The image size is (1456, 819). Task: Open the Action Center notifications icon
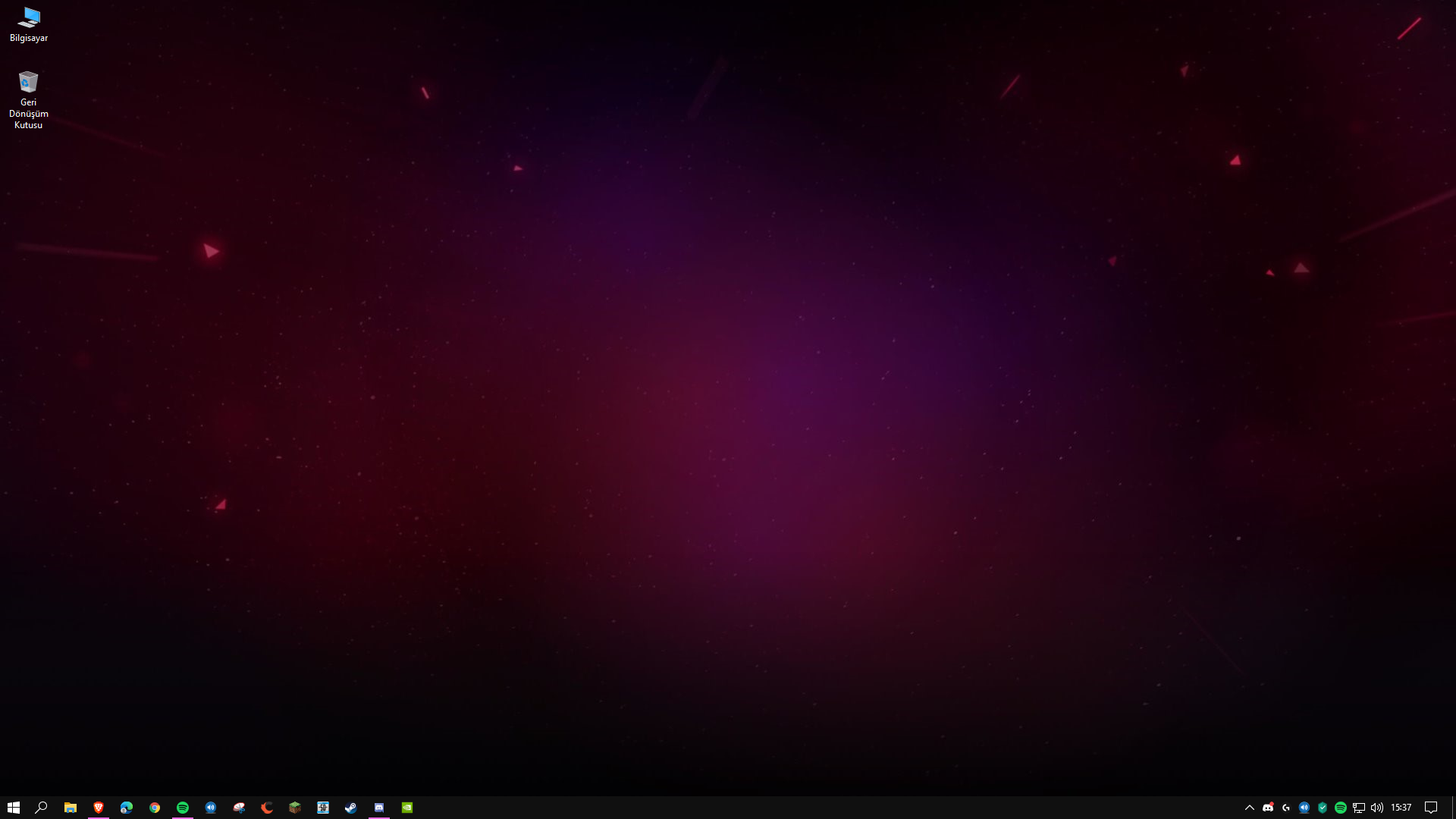click(x=1431, y=808)
